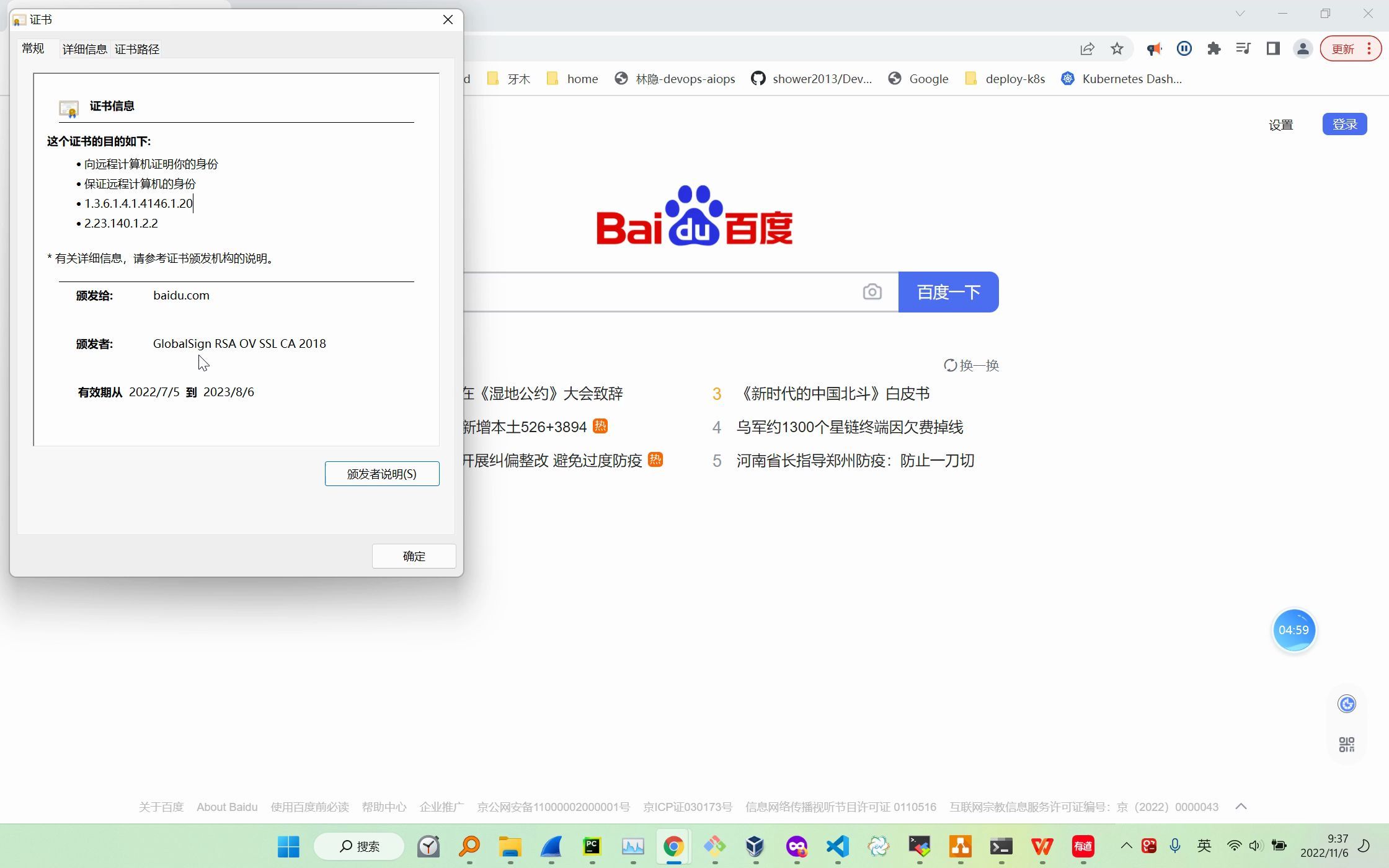Toggle the Chrome side panel icon
The width and height of the screenshot is (1389, 868).
[x=1273, y=49]
